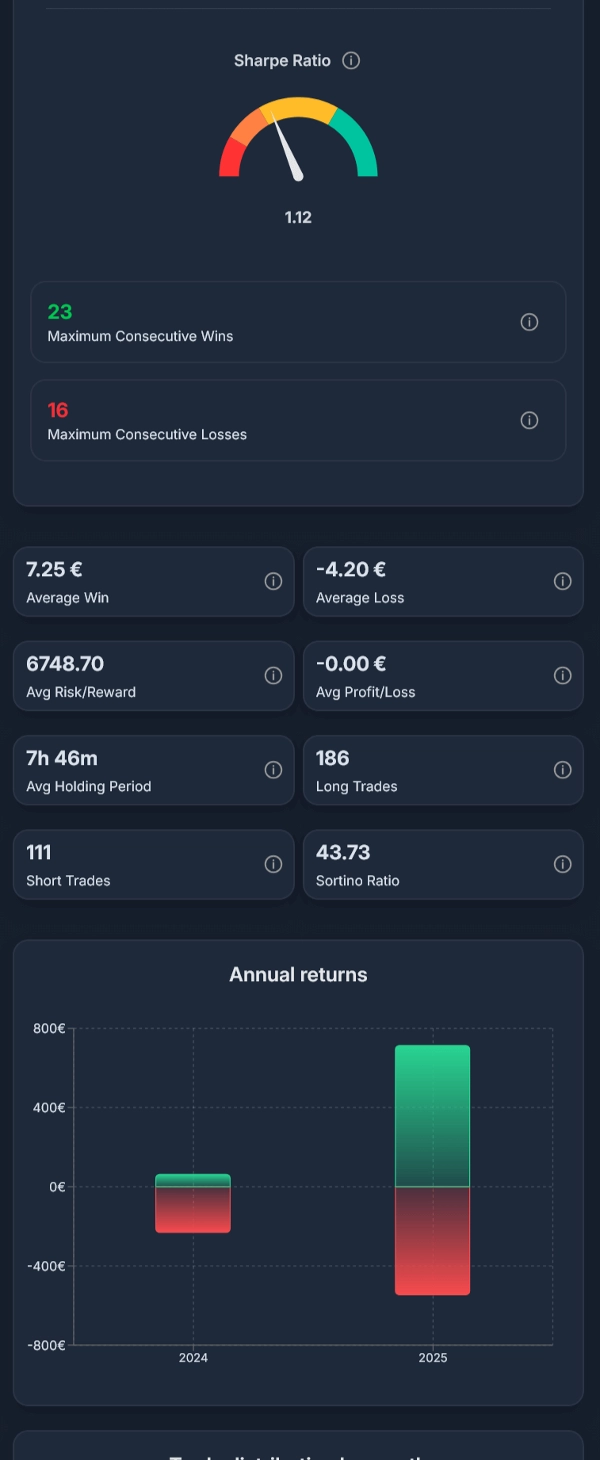This screenshot has width=600, height=1460.
Task: Open the Avg Profit/Loss info tooltip
Action: coord(562,675)
